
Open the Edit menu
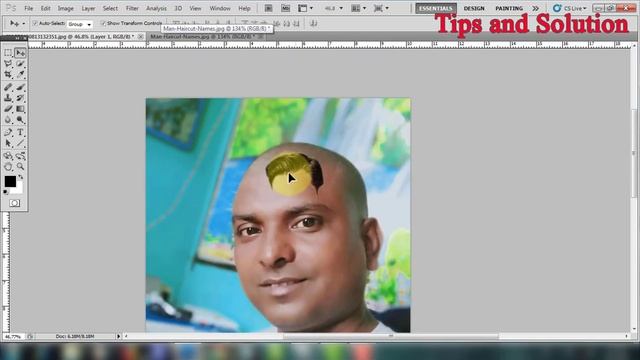(45, 8)
